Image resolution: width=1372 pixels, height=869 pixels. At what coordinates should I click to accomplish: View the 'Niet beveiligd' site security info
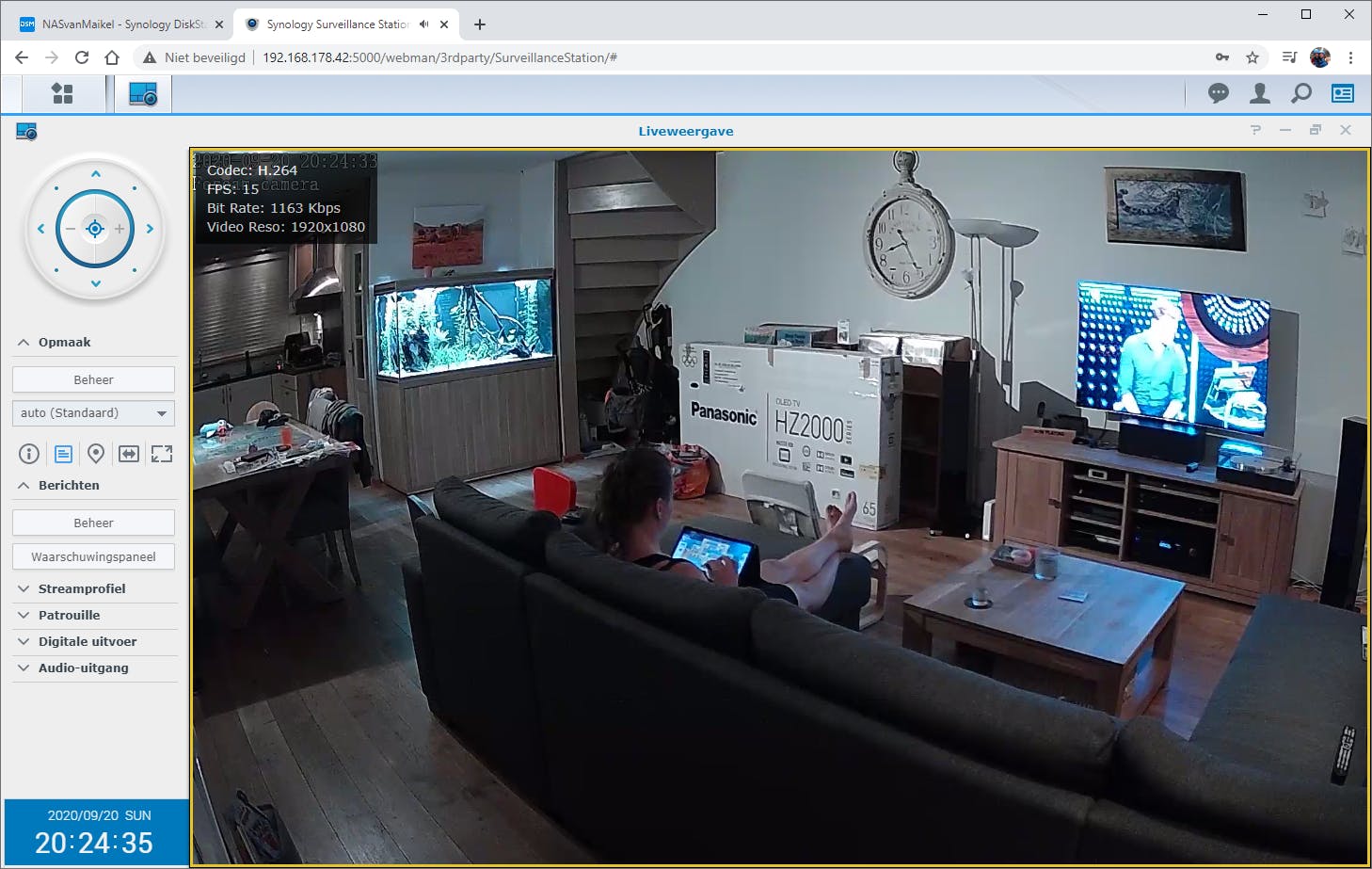point(194,57)
